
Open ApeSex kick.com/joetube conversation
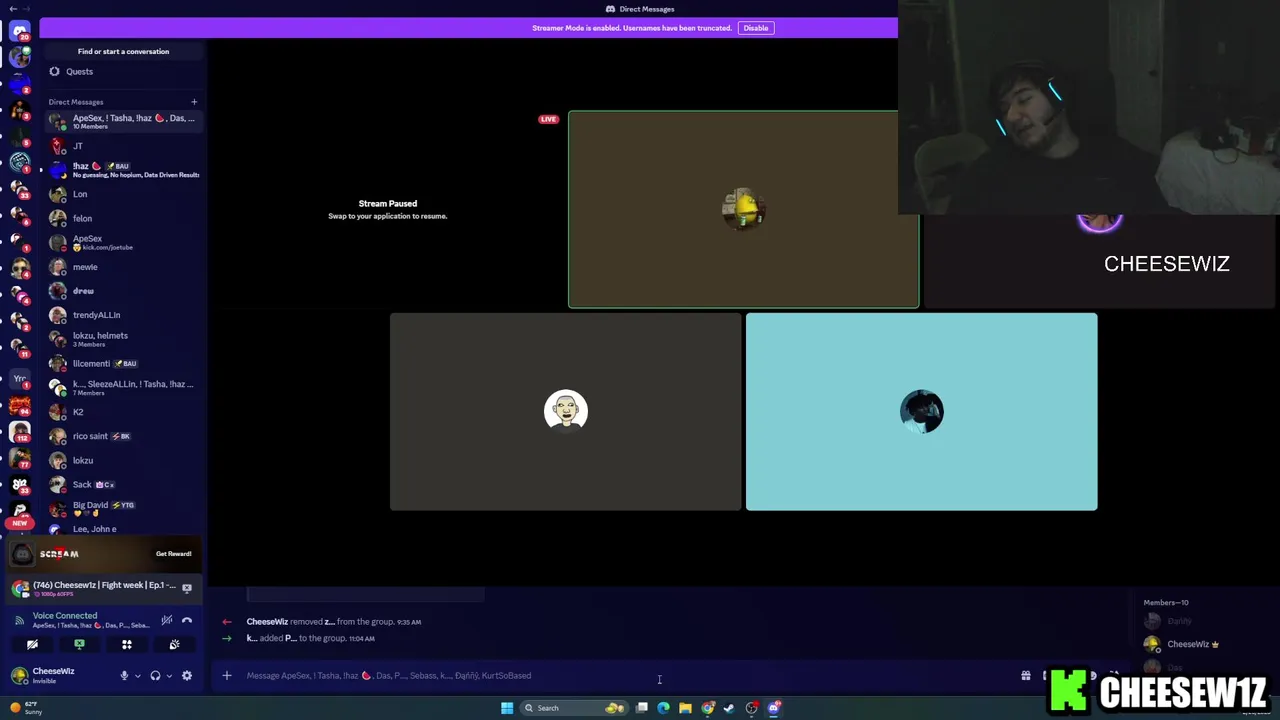tap(123, 243)
